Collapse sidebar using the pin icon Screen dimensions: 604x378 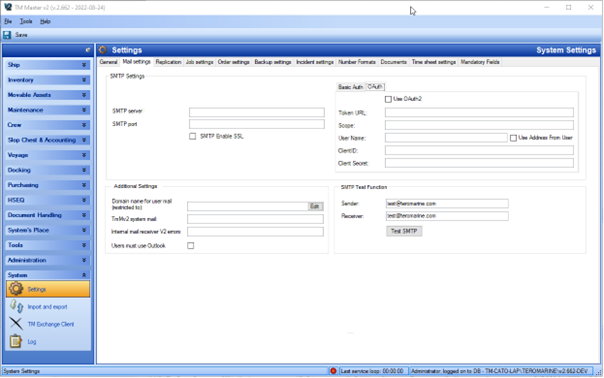click(87, 50)
